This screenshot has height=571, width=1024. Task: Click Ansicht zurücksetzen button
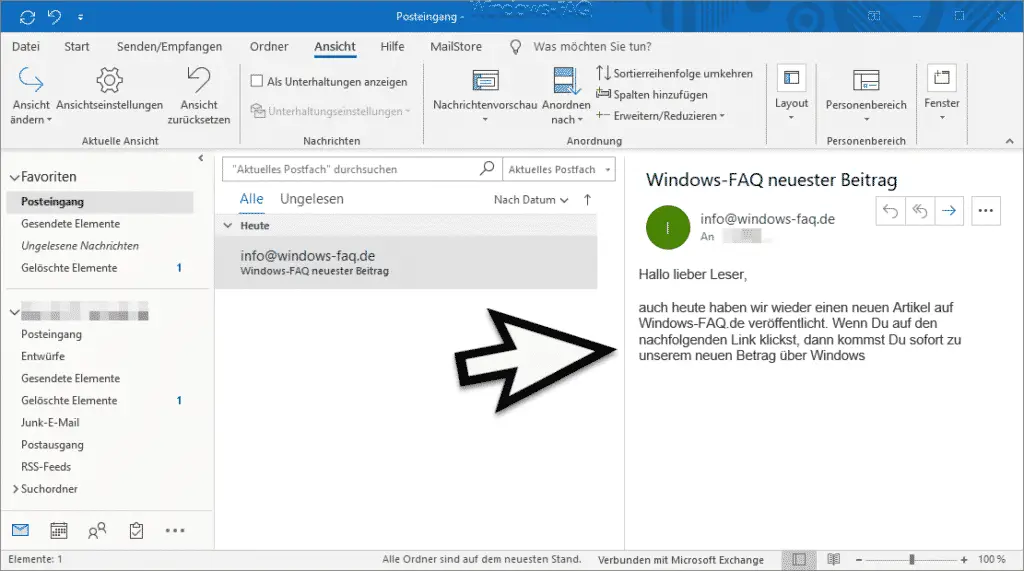tap(199, 95)
